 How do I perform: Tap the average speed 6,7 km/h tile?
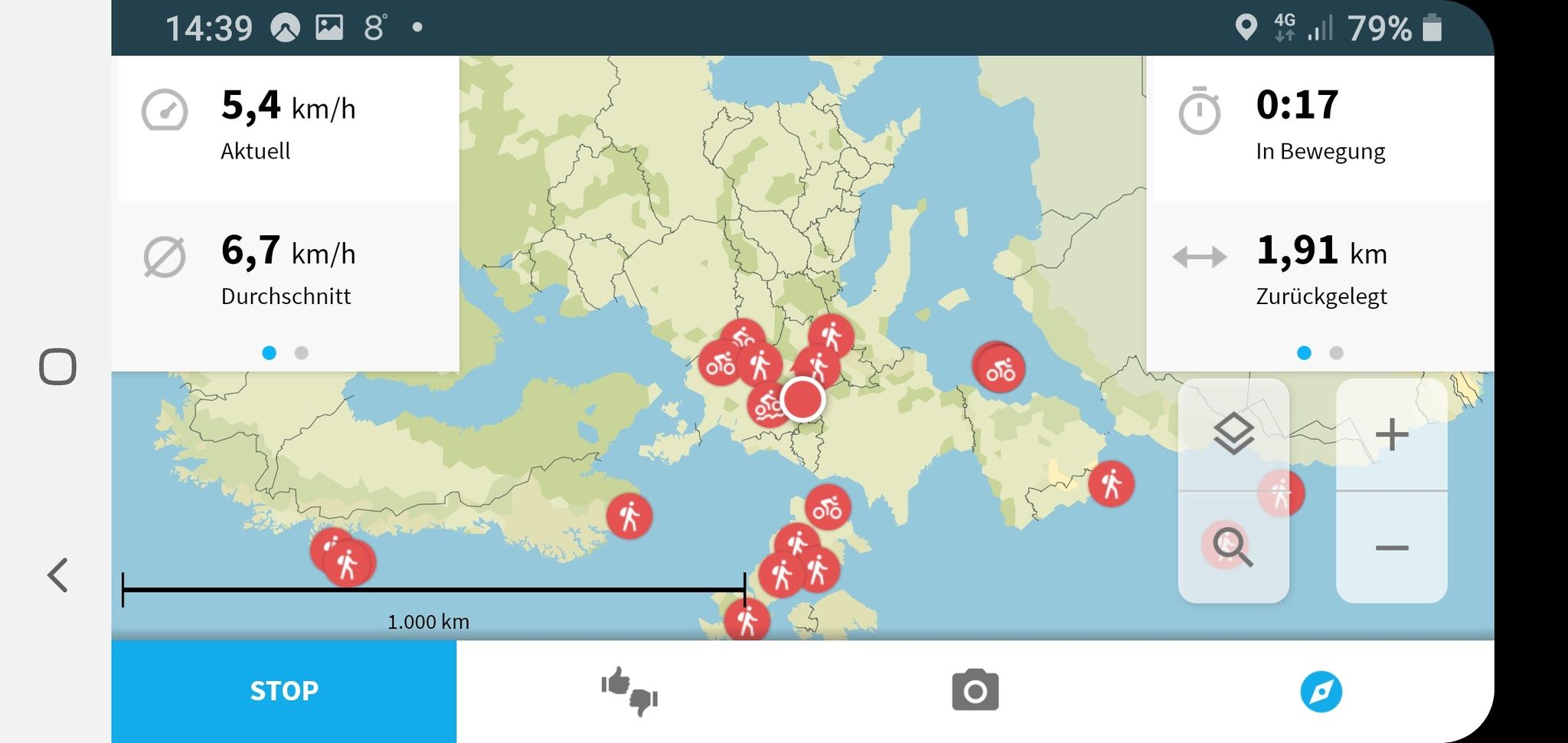pos(288,270)
